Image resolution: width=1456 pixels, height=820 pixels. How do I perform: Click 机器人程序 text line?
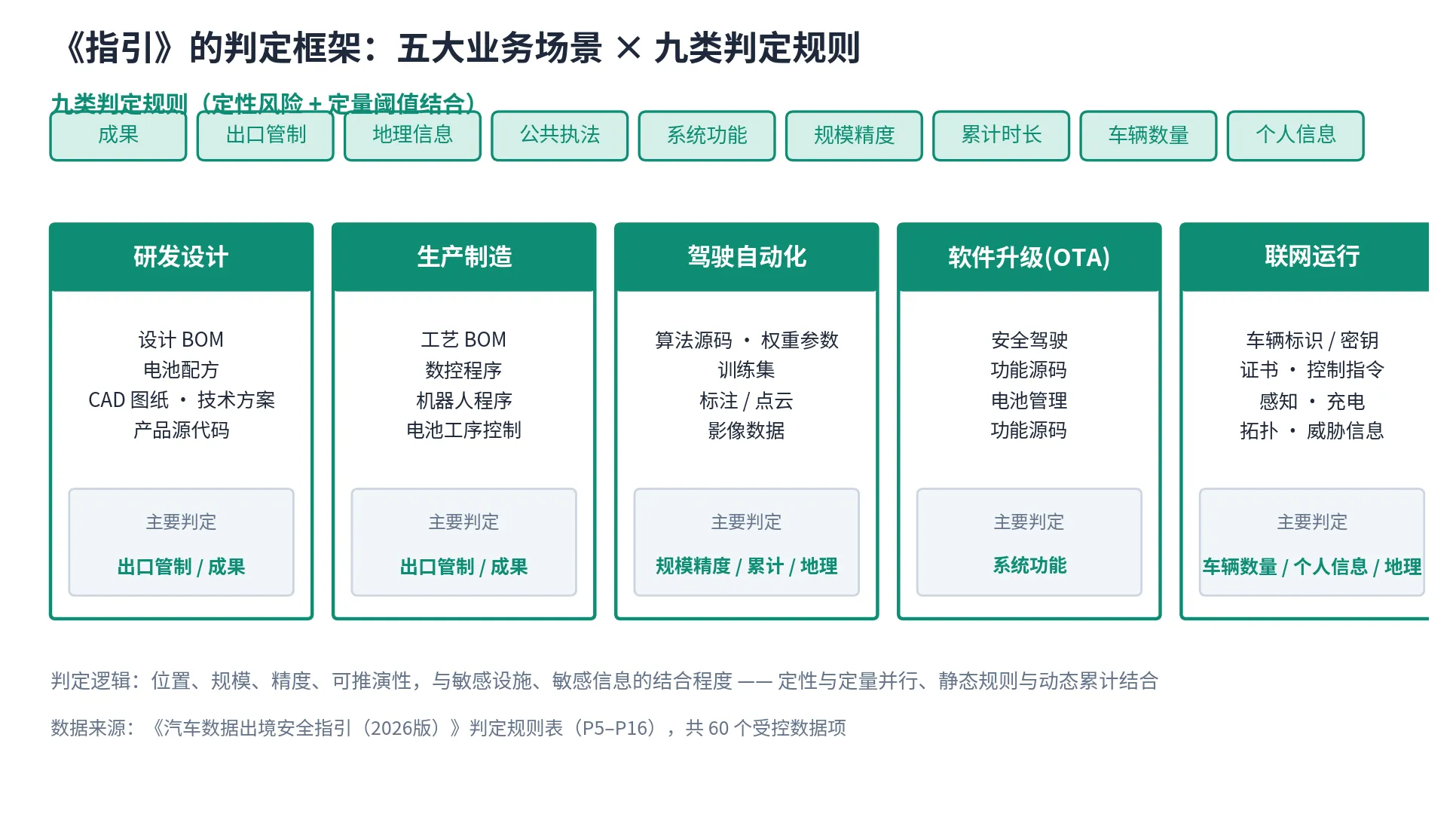464,401
